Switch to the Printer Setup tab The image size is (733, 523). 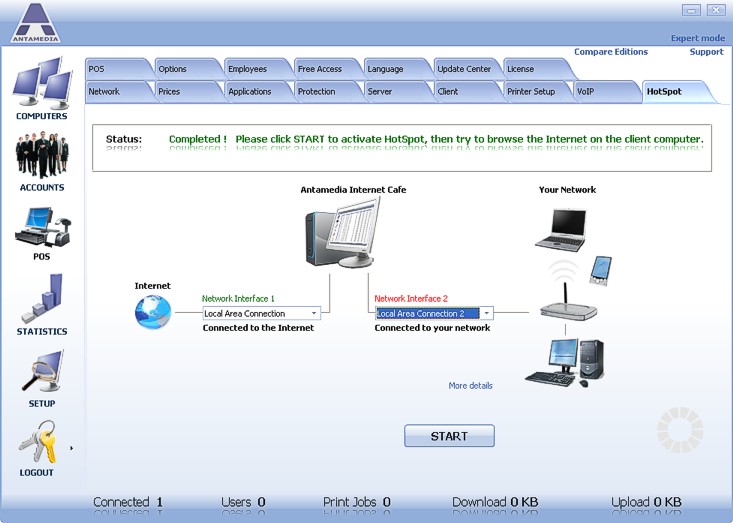click(536, 92)
